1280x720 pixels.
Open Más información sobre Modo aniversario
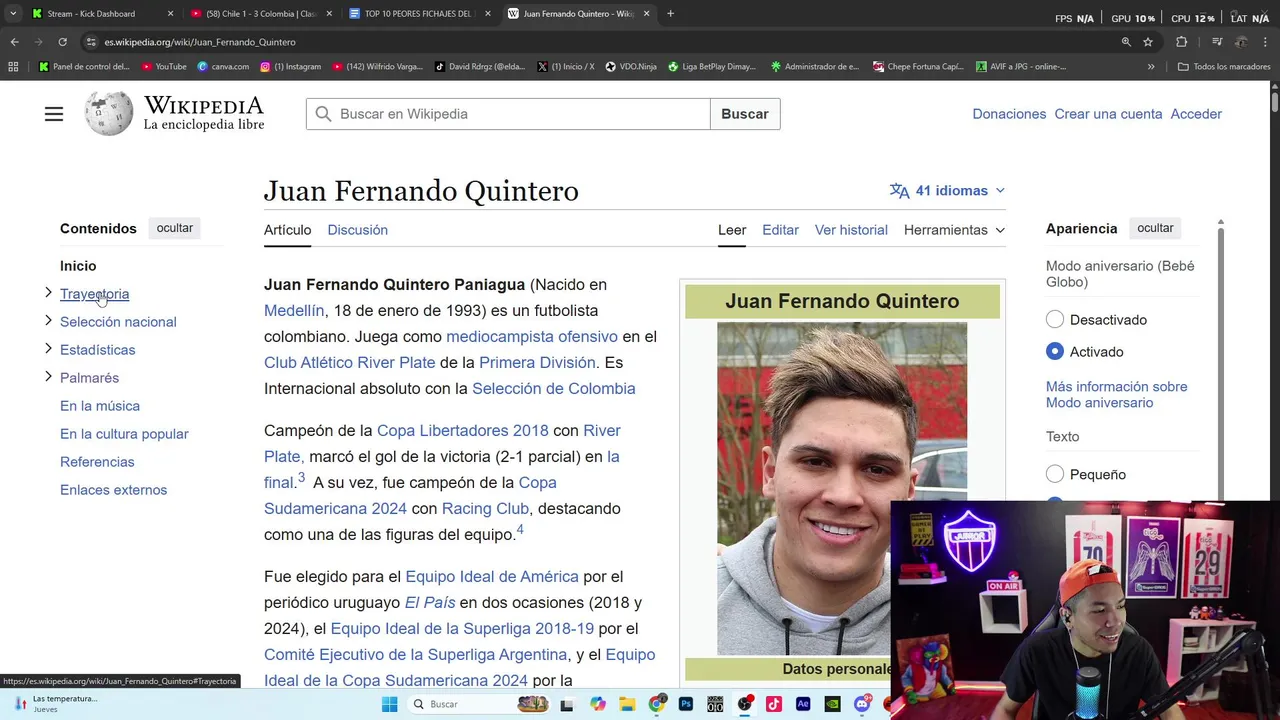click(x=1116, y=394)
